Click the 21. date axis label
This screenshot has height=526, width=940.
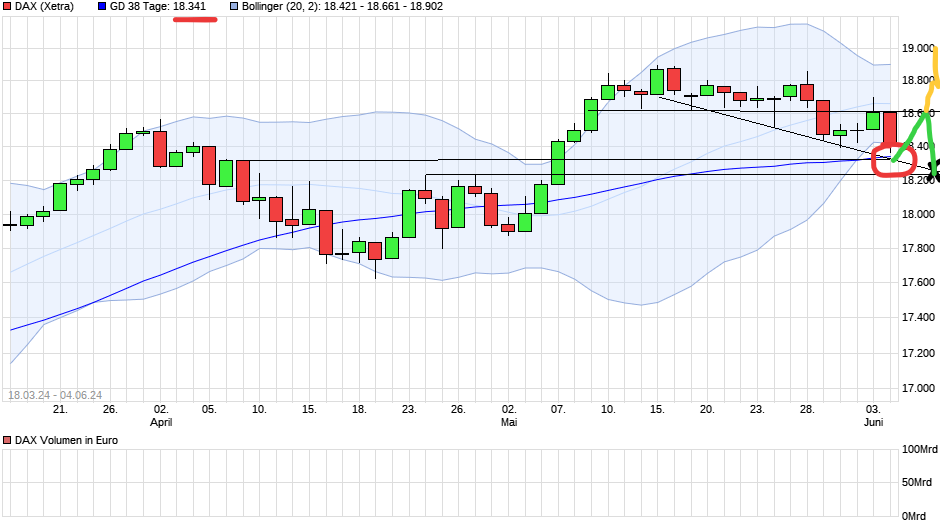pyautogui.click(x=60, y=409)
